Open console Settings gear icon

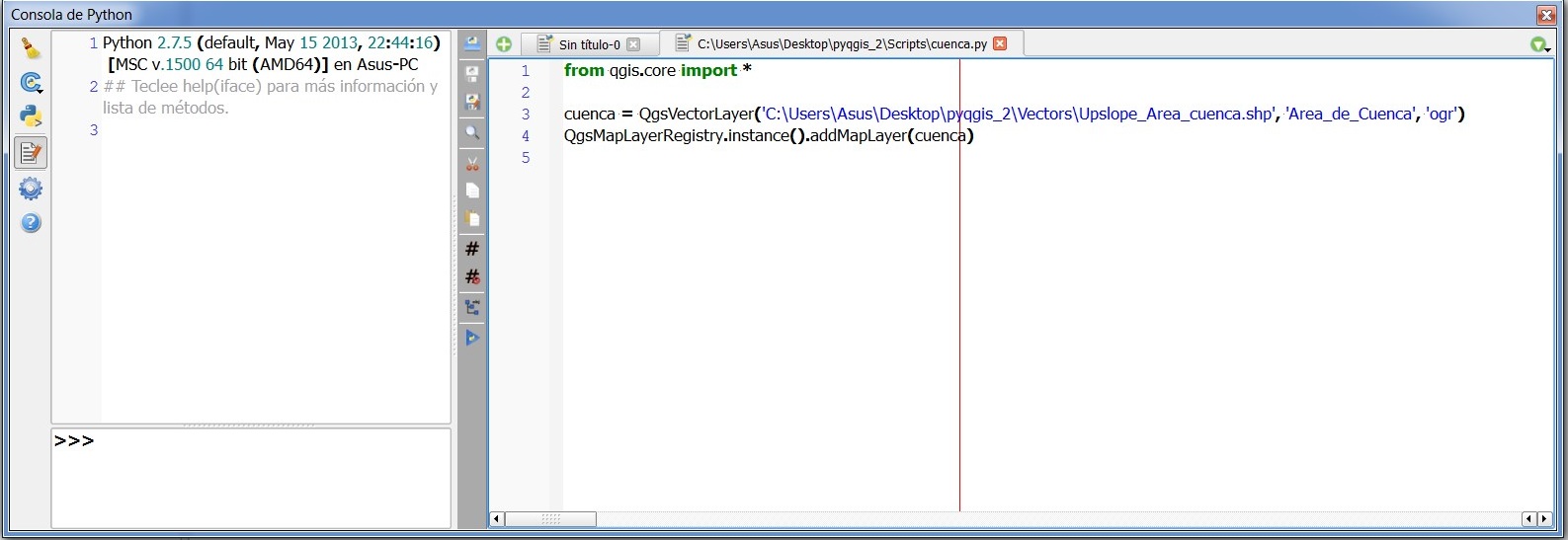[x=31, y=189]
